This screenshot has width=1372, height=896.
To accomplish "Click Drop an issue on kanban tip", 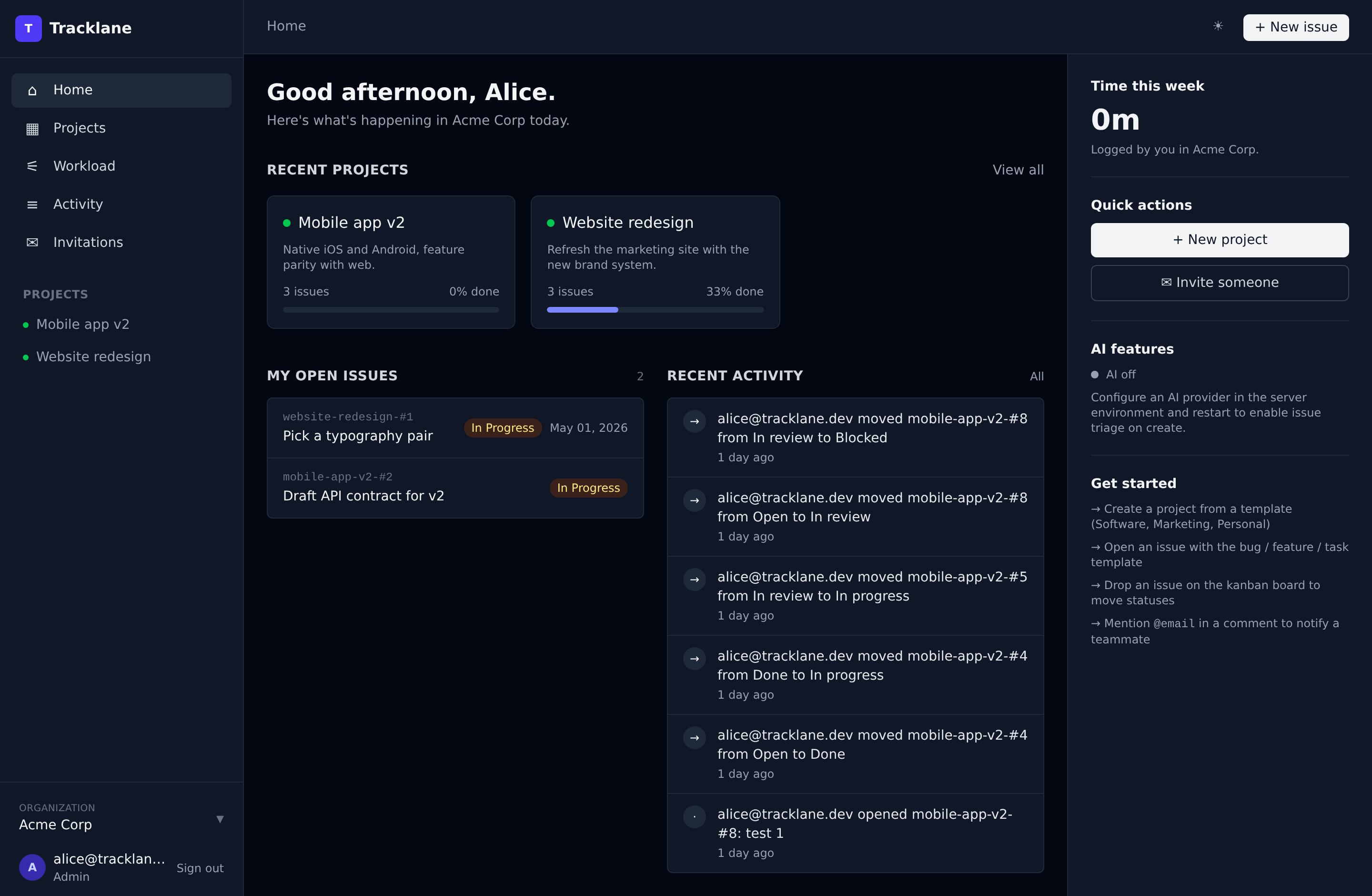I will (x=1205, y=593).
